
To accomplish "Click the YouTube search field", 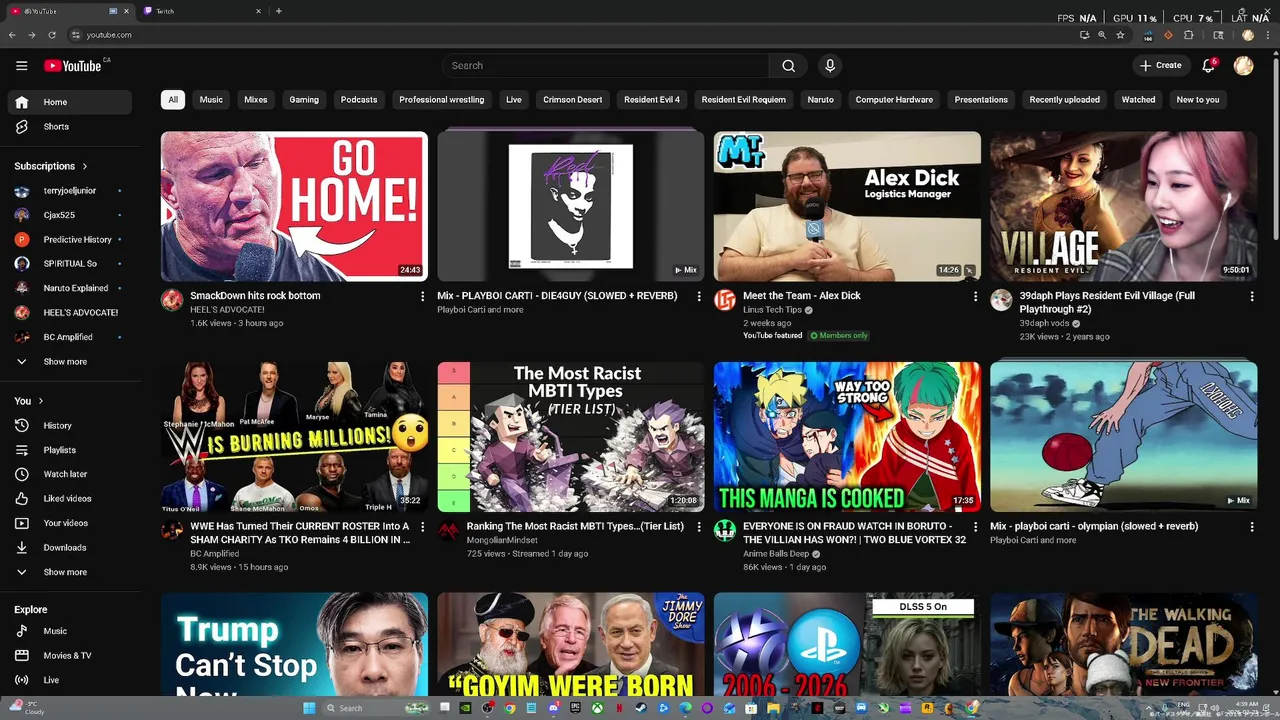I will [x=606, y=66].
